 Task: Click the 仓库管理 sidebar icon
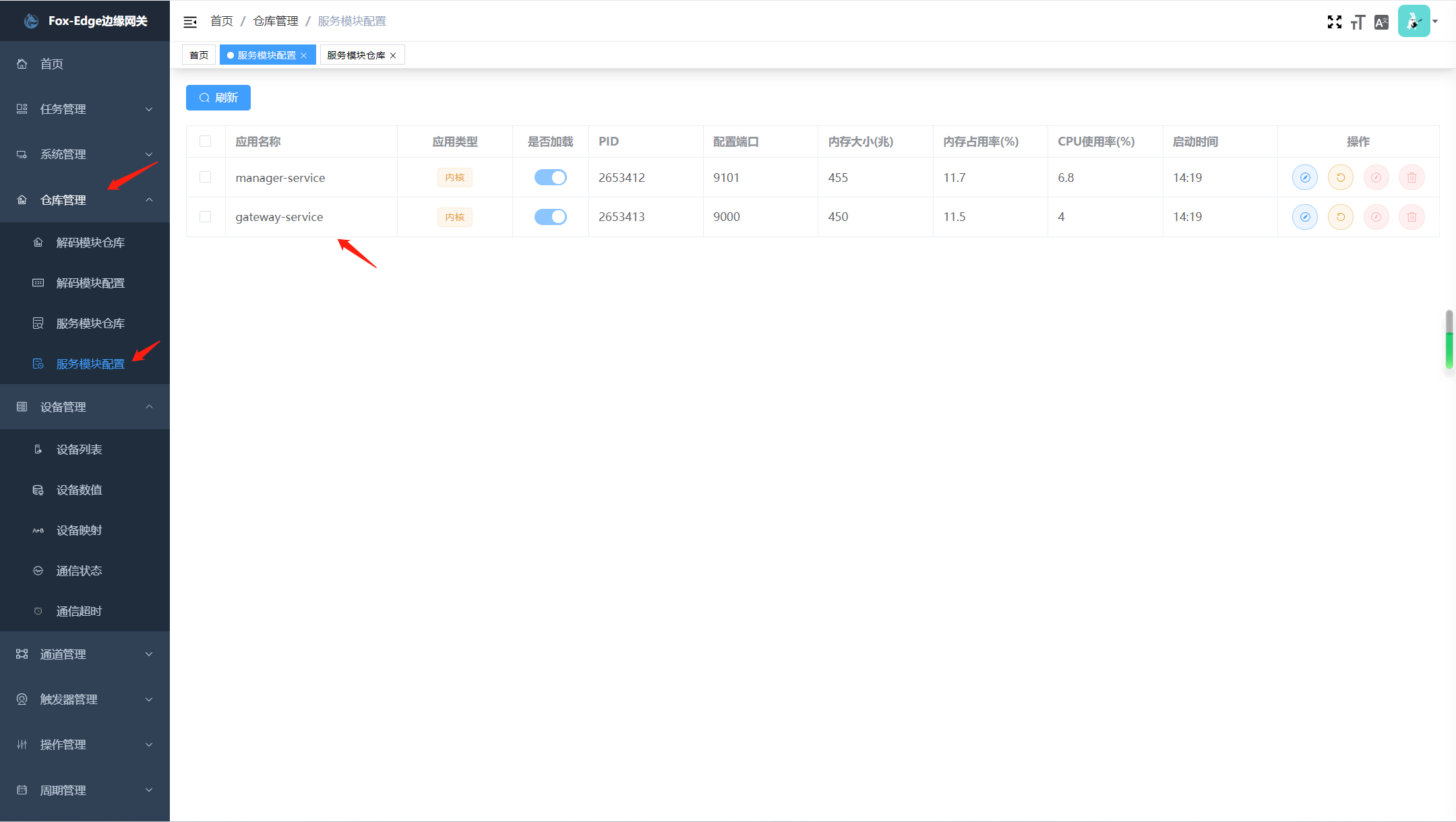[22, 200]
